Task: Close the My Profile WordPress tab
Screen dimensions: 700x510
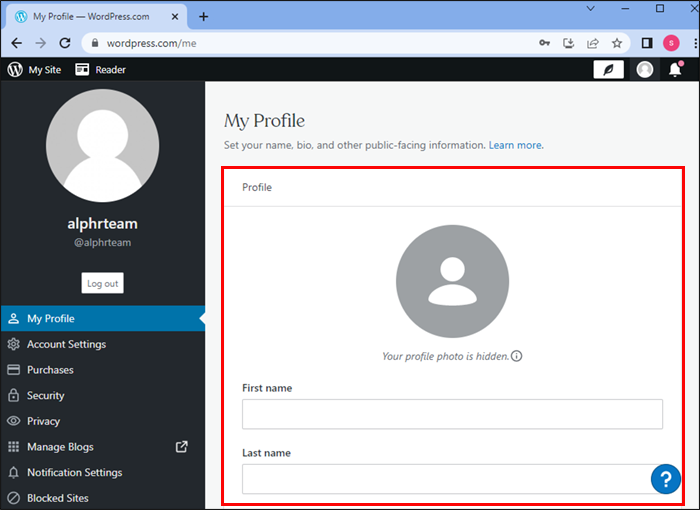Action: [x=175, y=17]
